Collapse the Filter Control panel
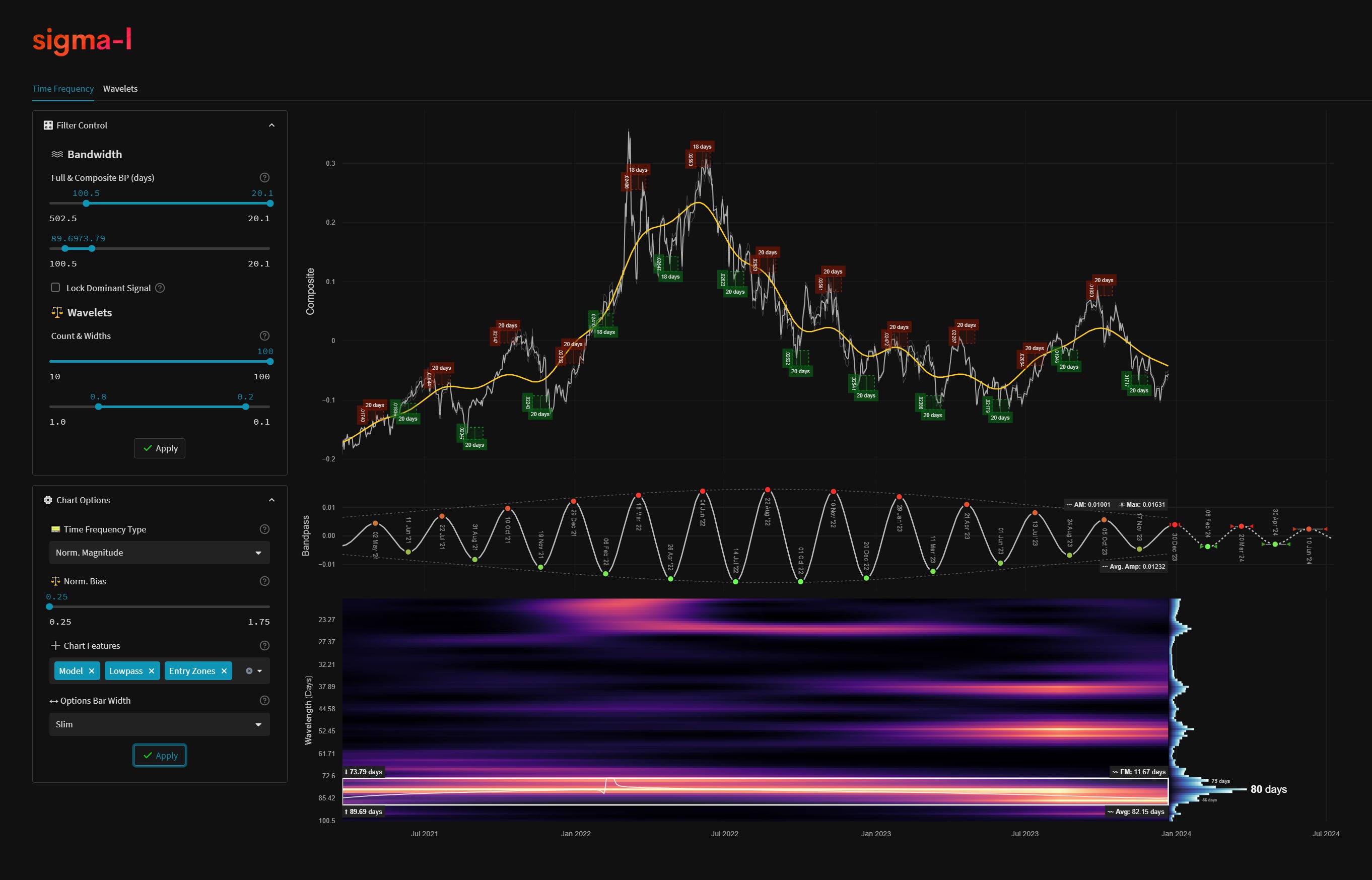Viewport: 1372px width, 880px height. tap(272, 125)
